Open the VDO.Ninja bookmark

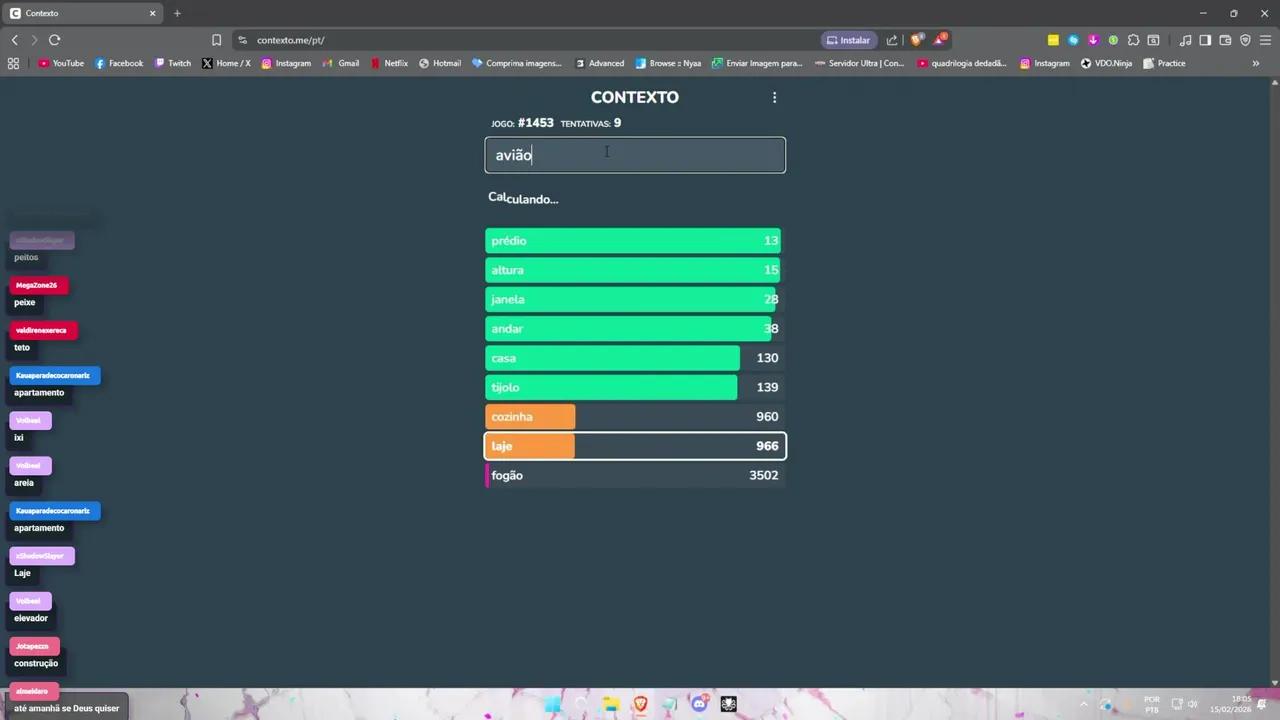(x=1106, y=63)
